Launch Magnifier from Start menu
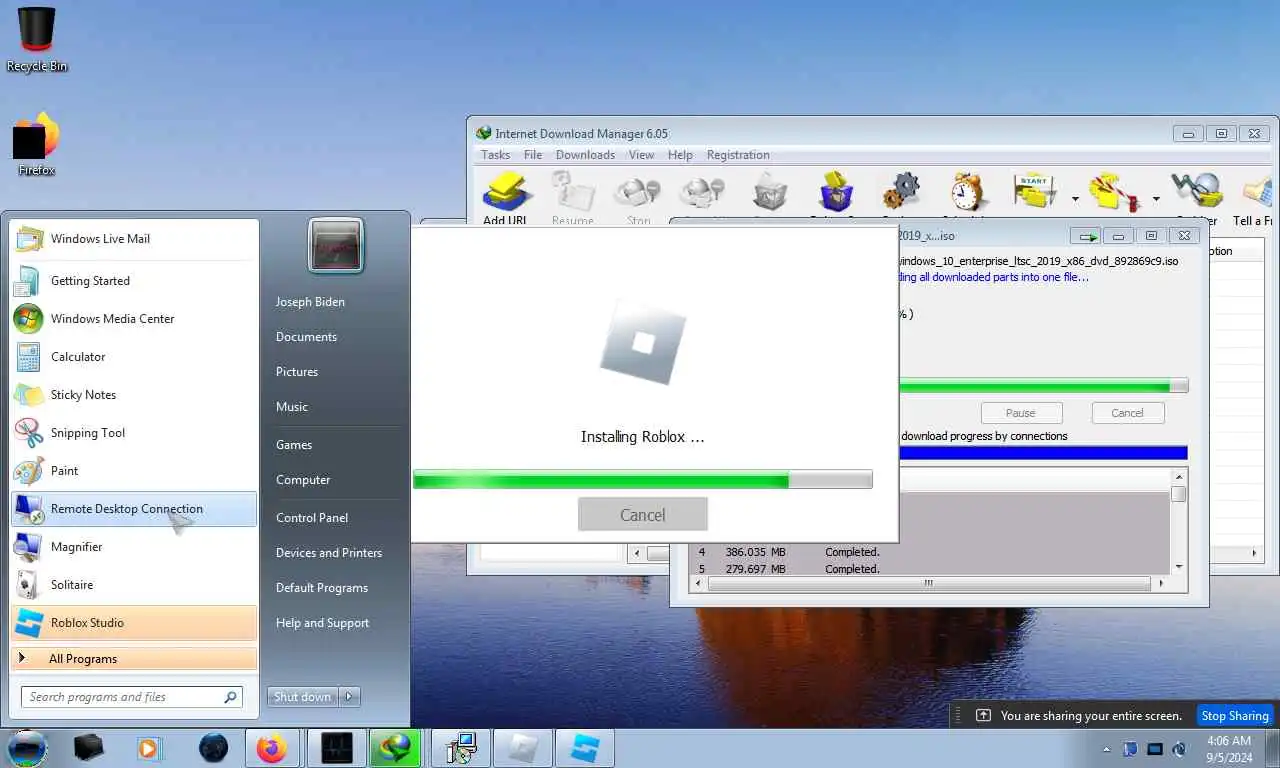The height and width of the screenshot is (768, 1280). [x=133, y=547]
